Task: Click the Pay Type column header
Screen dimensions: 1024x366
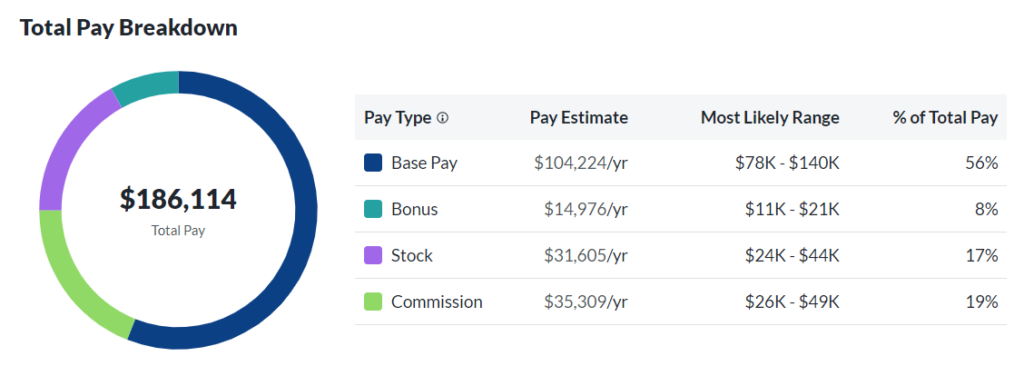Action: click(x=398, y=118)
